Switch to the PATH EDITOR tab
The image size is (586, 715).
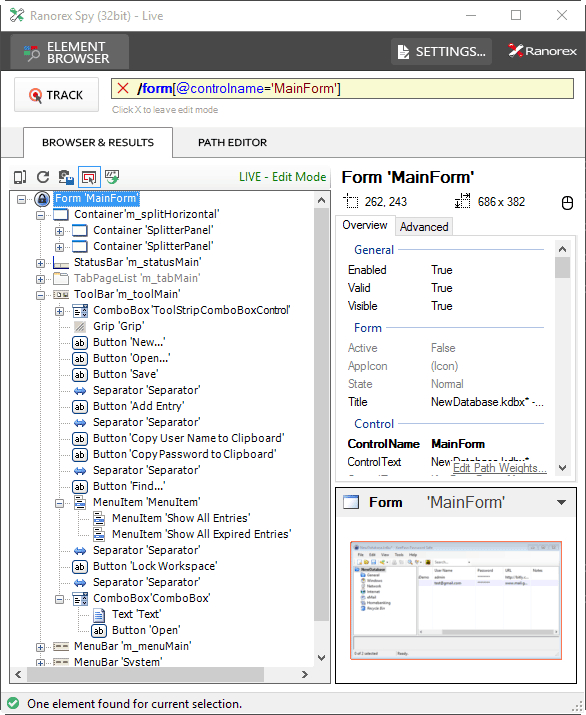click(233, 142)
